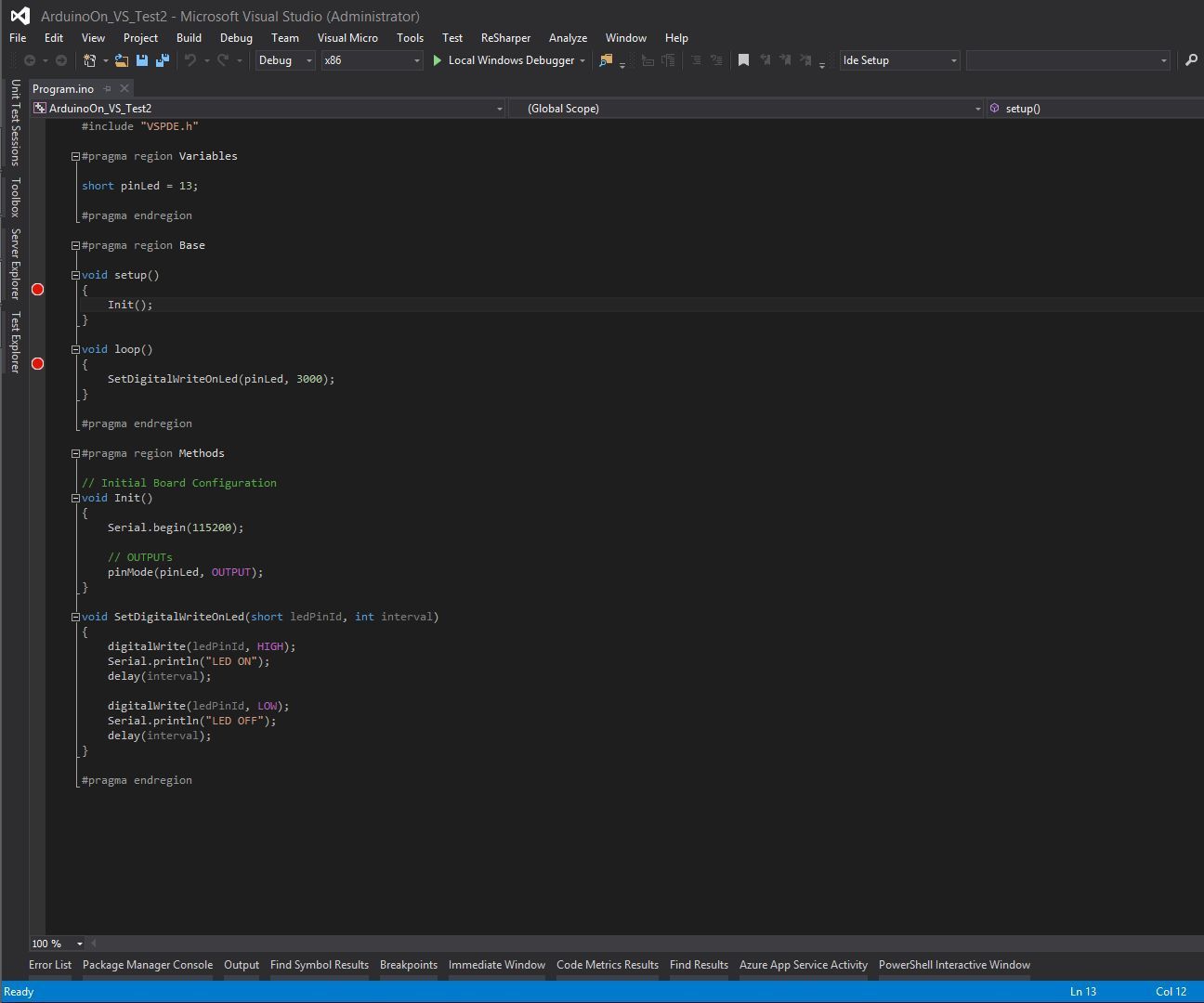The width and height of the screenshot is (1204, 1003).
Task: Click the Navigate Forward arrow icon
Action: click(61, 60)
